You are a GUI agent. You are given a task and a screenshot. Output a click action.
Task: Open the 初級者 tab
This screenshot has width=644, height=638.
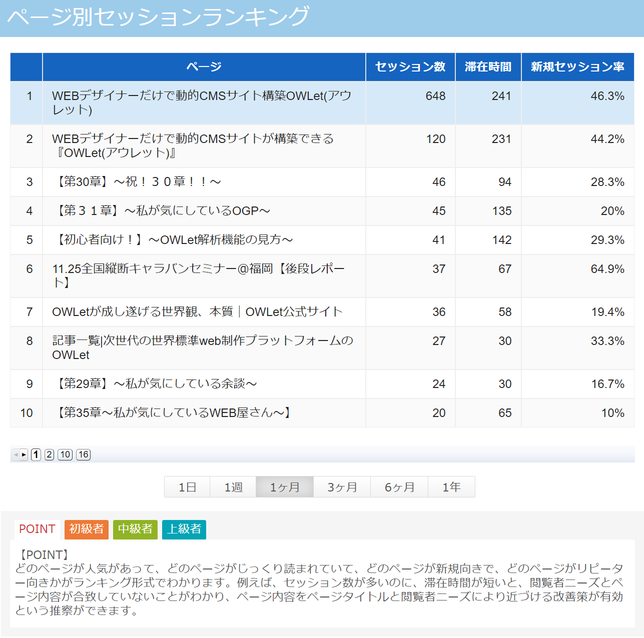tap(86, 529)
